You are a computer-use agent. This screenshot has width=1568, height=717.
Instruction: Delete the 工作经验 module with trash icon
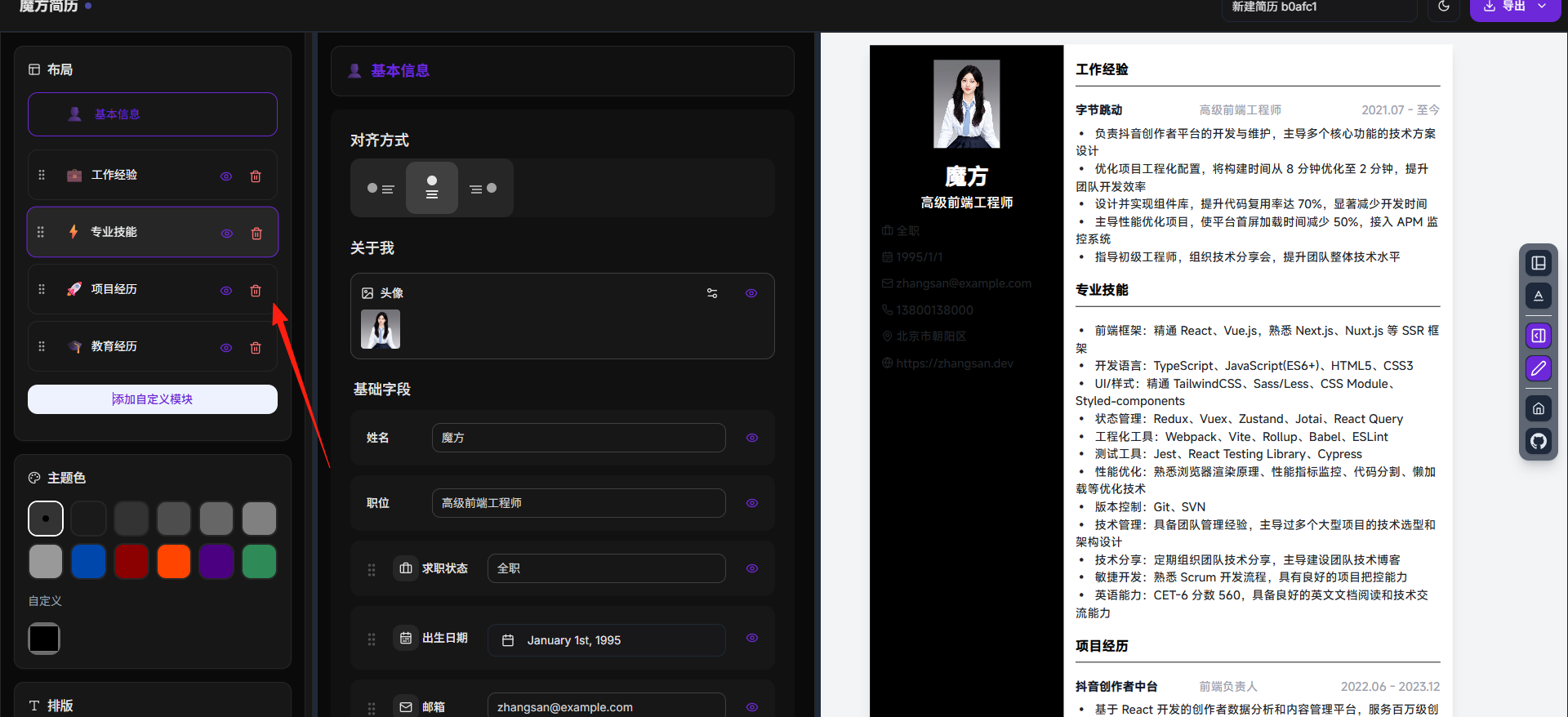[x=256, y=176]
